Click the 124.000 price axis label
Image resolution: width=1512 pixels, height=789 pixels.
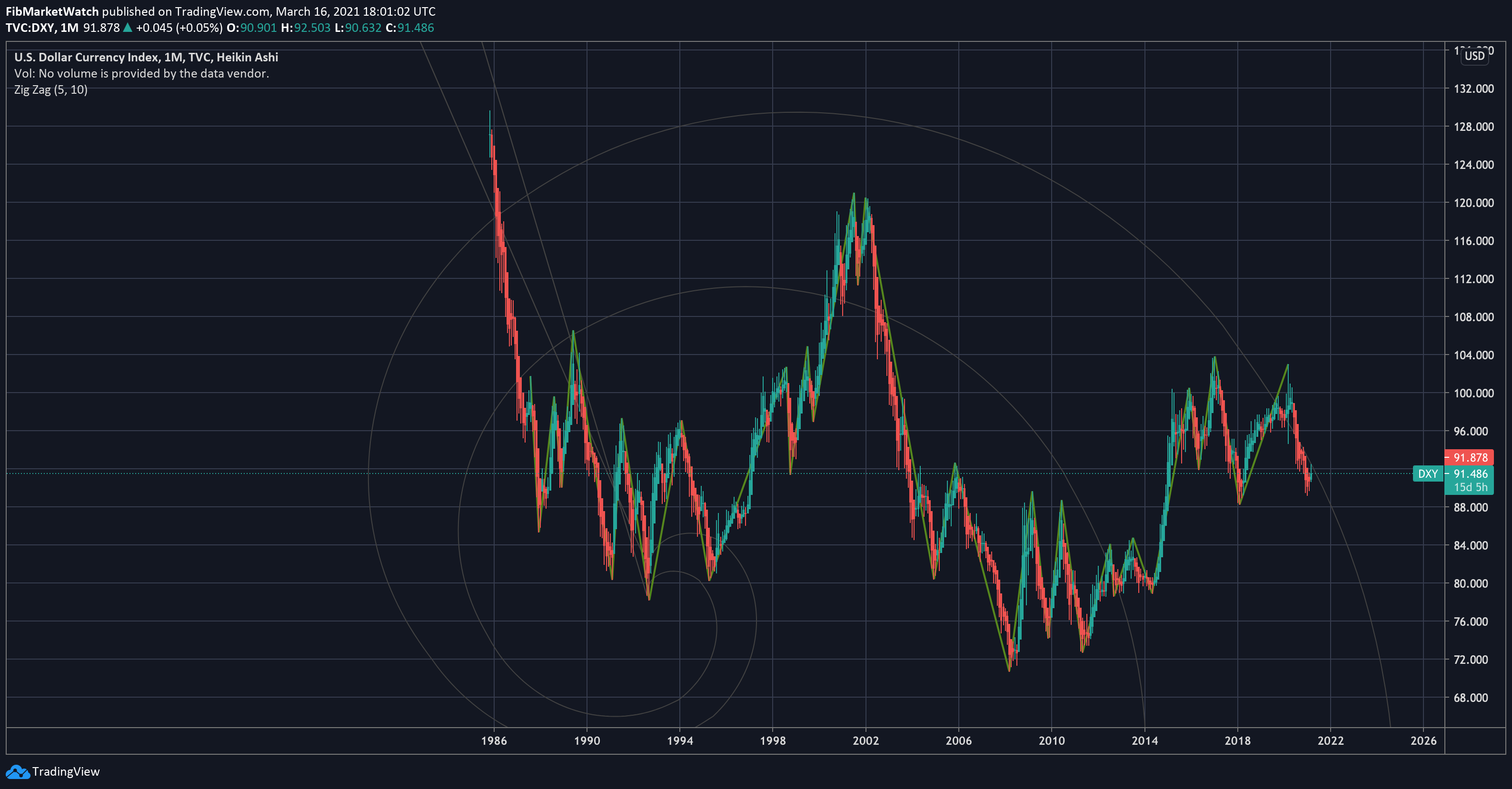tap(1473, 165)
